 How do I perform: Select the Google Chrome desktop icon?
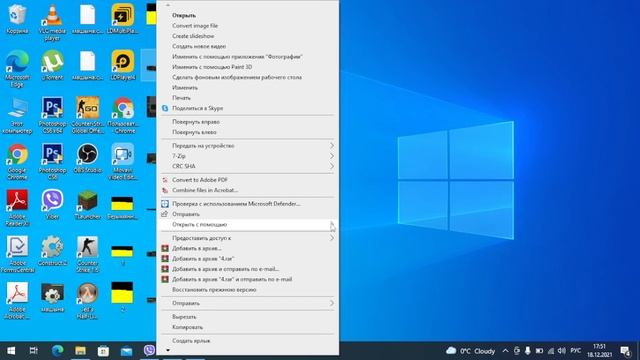[17, 162]
